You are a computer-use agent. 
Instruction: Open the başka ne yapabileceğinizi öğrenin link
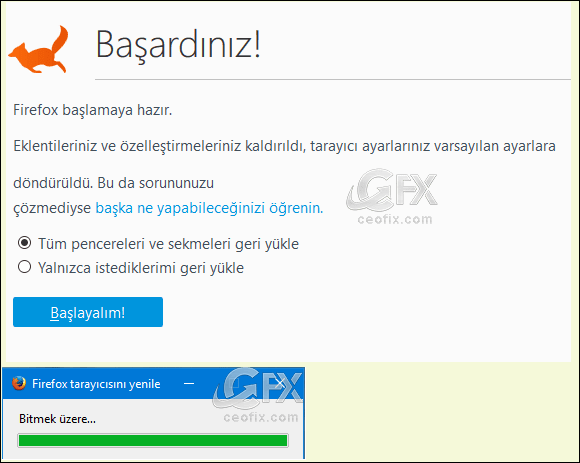coord(209,208)
